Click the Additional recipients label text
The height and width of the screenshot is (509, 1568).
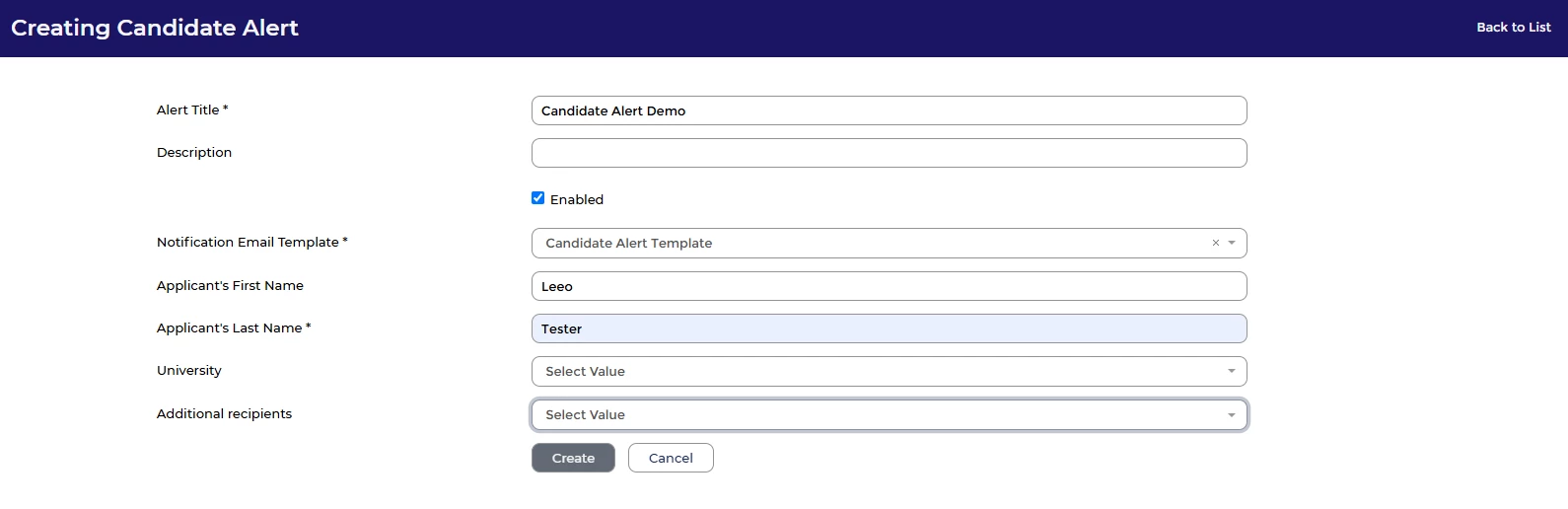coord(224,413)
